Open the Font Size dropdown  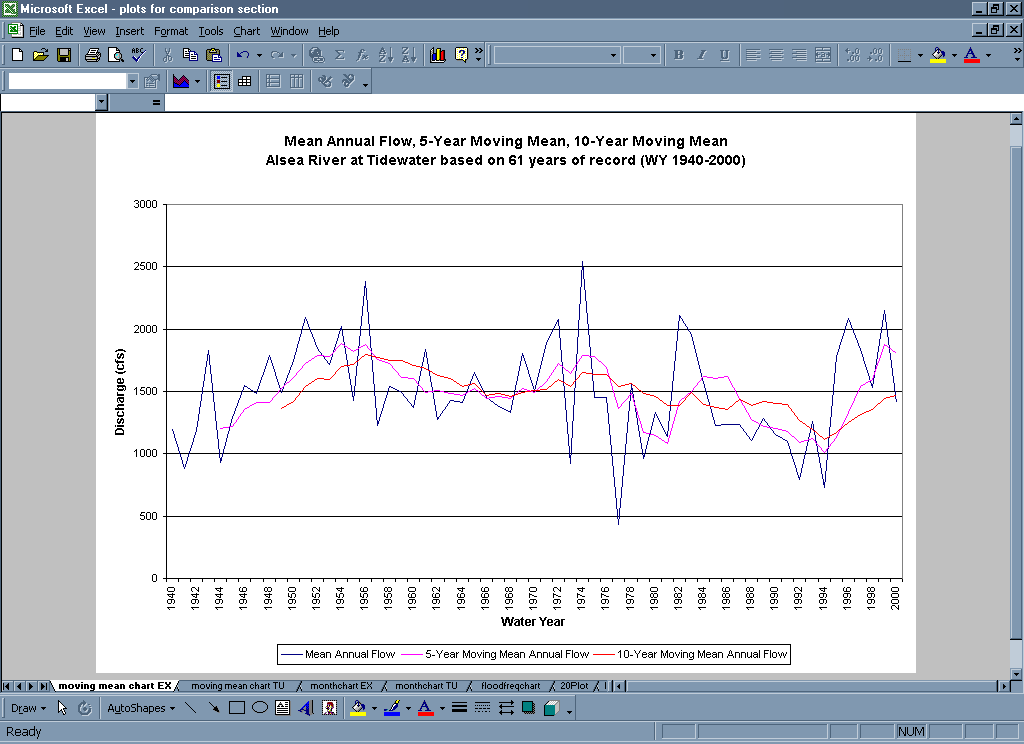(654, 55)
